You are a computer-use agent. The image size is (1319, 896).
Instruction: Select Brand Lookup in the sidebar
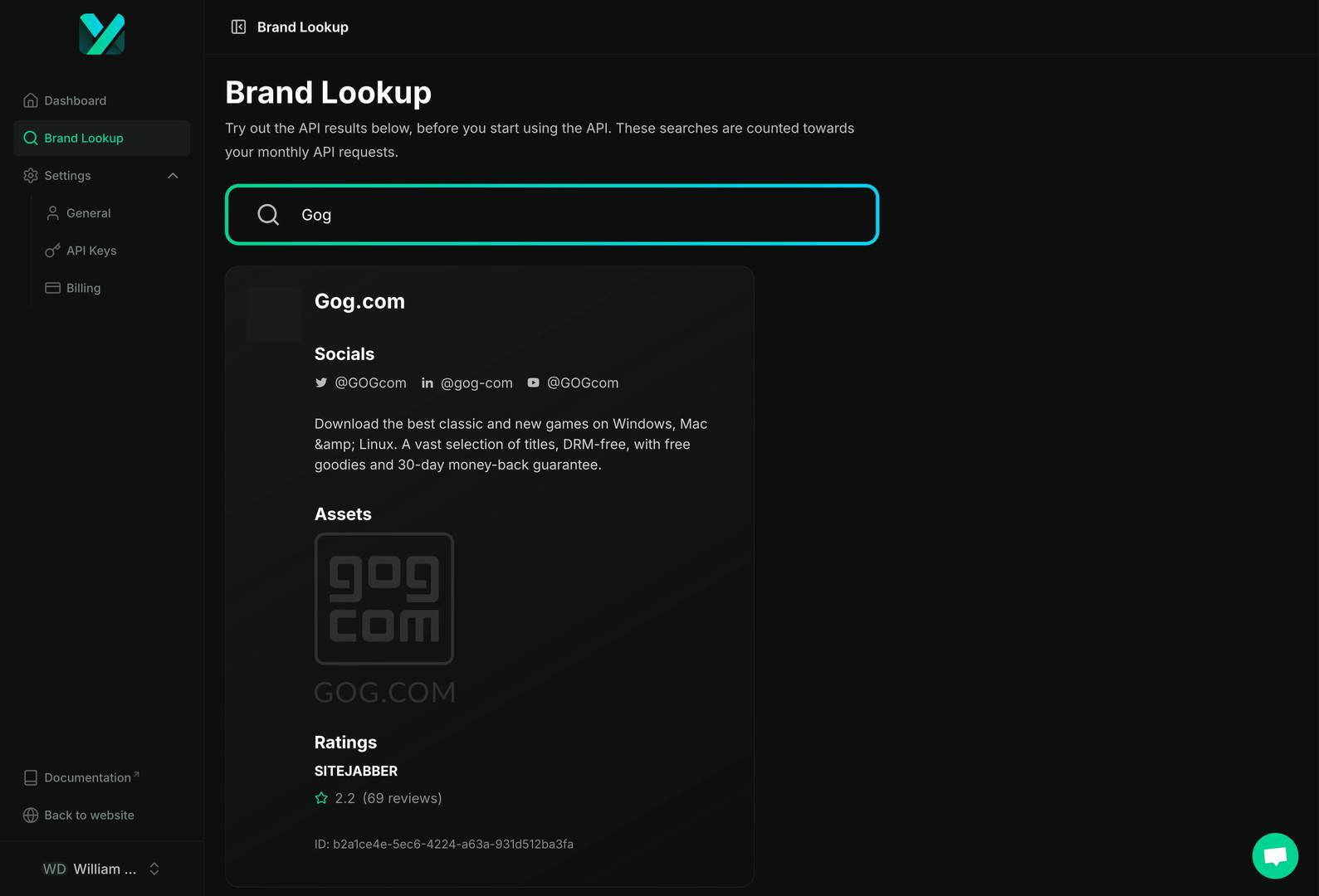pos(83,138)
